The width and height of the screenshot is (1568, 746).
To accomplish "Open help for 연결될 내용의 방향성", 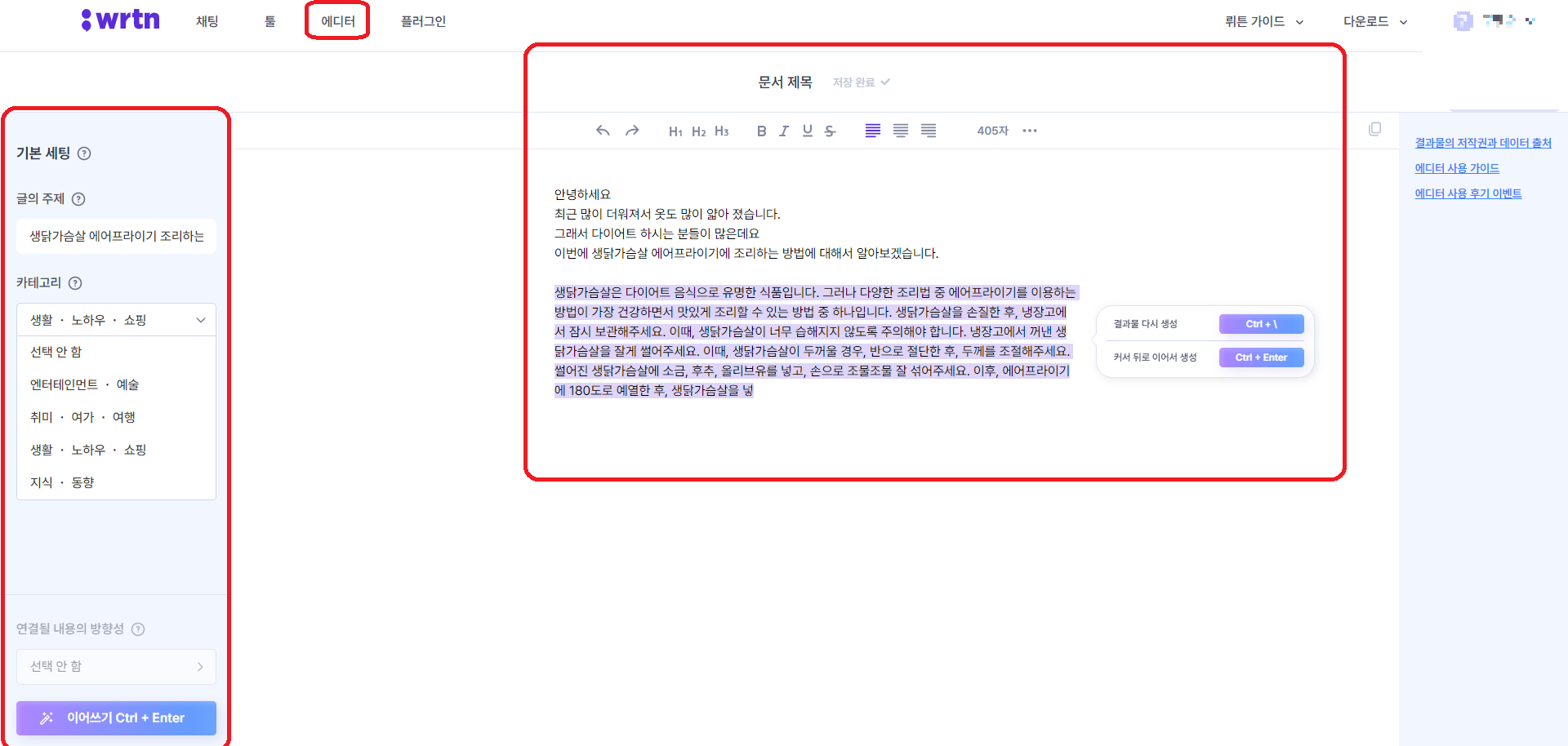I will (138, 629).
